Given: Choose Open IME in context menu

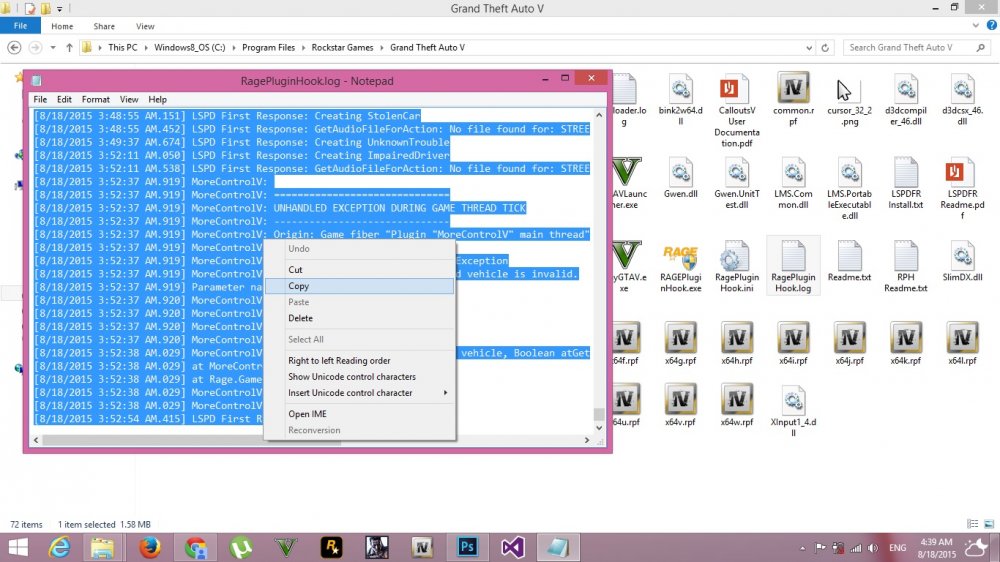Looking at the screenshot, I should [359, 414].
